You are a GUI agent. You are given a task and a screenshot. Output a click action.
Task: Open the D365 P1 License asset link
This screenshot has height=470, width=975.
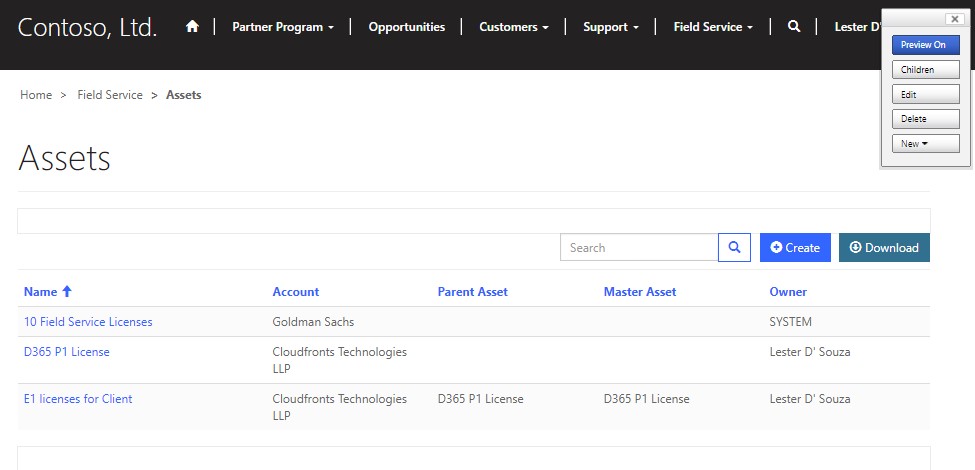click(67, 352)
